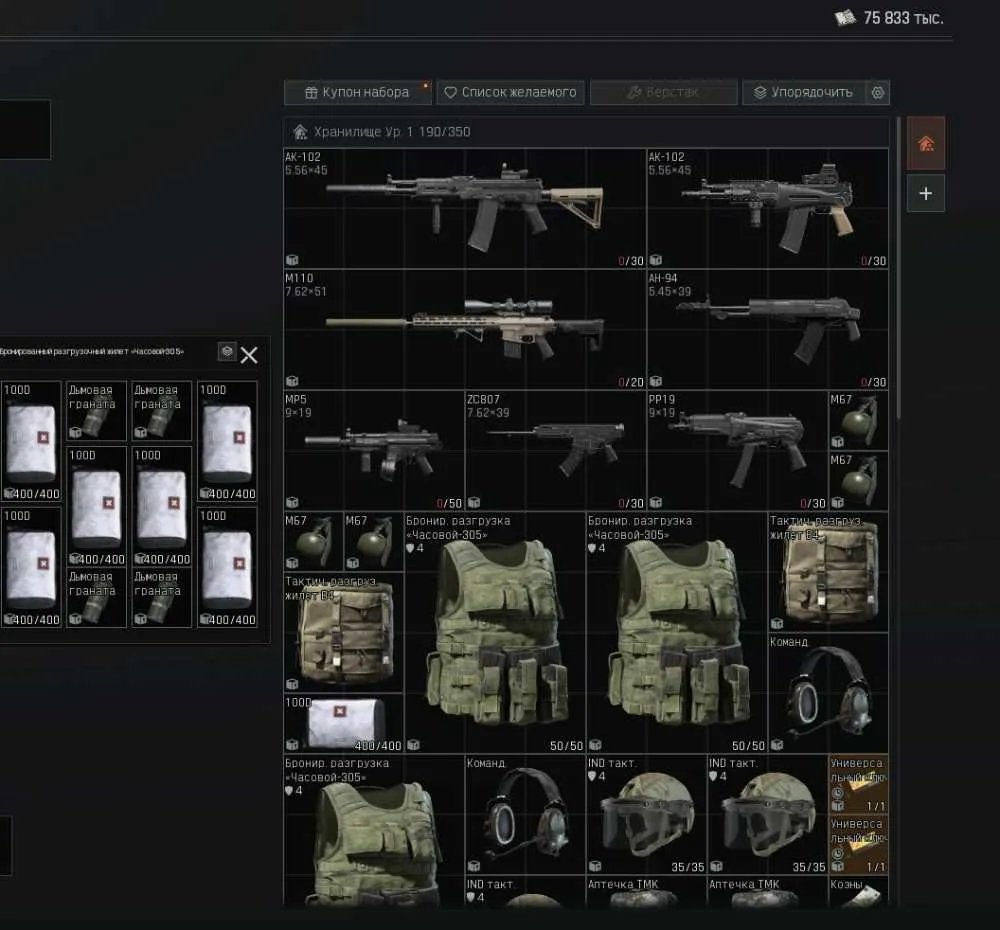Pick bottom-left Дымовая граната in vest panel
Screen dimensions: 1000x930
[96, 598]
